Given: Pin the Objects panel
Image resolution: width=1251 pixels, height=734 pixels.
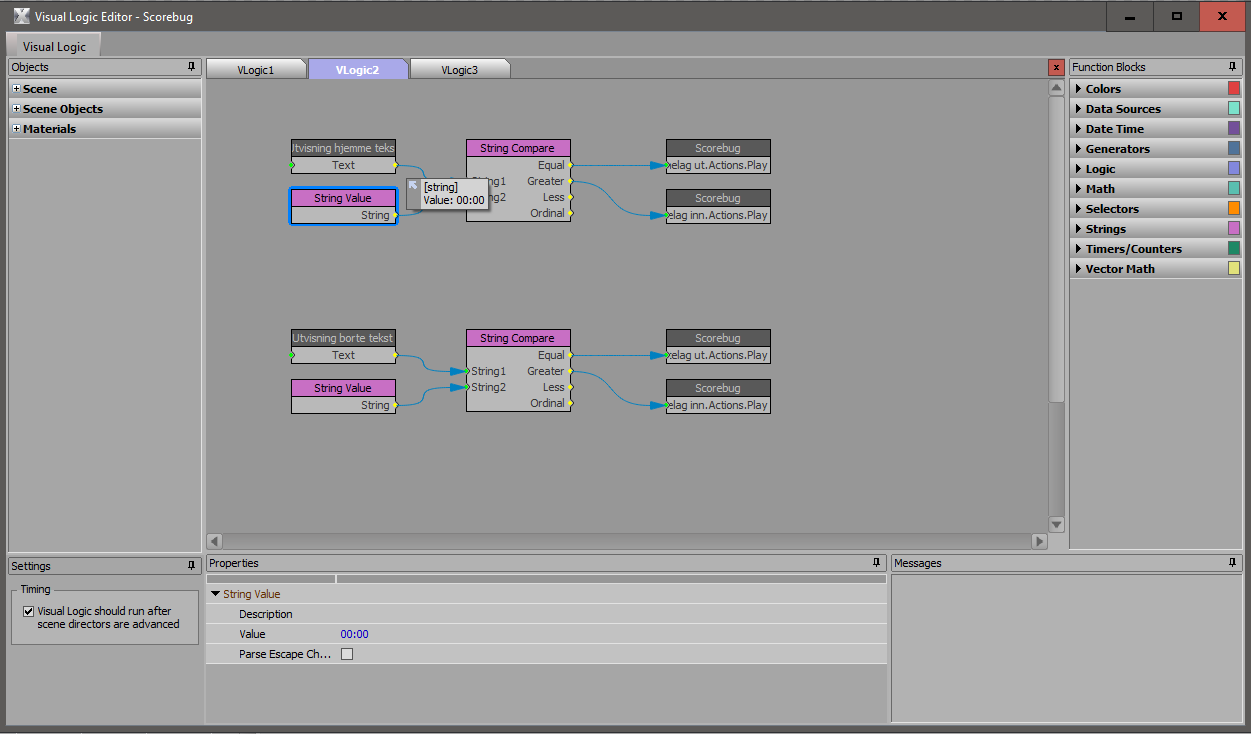Looking at the screenshot, I should (x=192, y=67).
